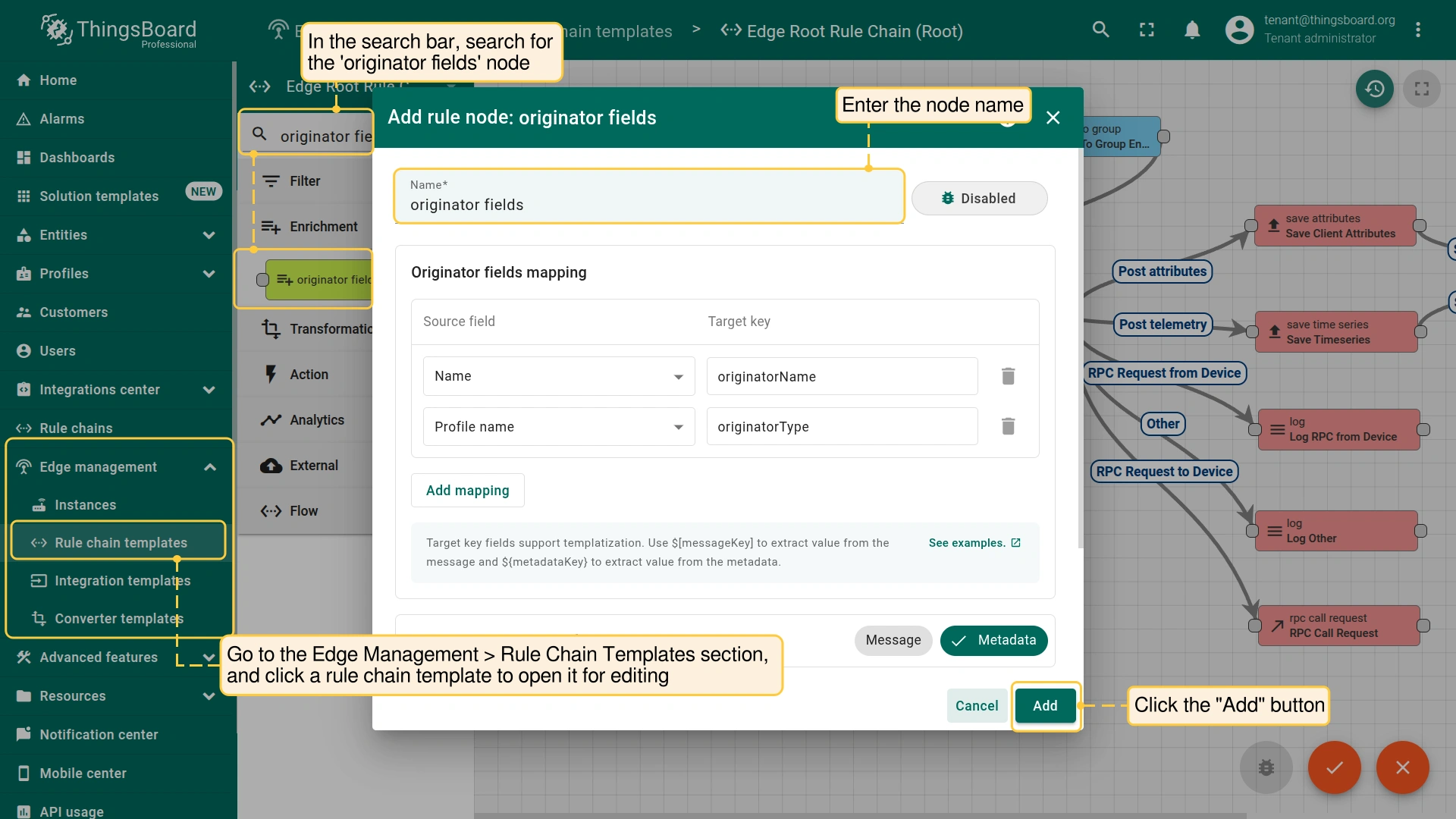Click the Log RPC from Device node
Image resolution: width=1456 pixels, height=819 pixels.
pyautogui.click(x=1338, y=429)
